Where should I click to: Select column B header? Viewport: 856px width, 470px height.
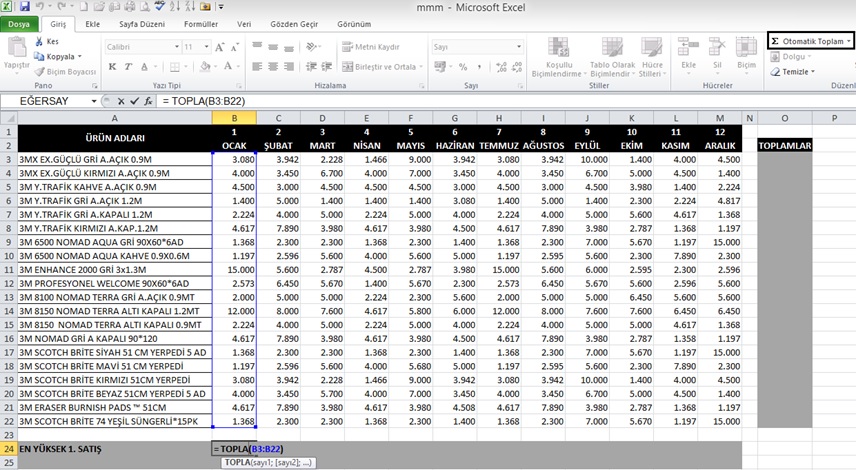pyautogui.click(x=234, y=118)
